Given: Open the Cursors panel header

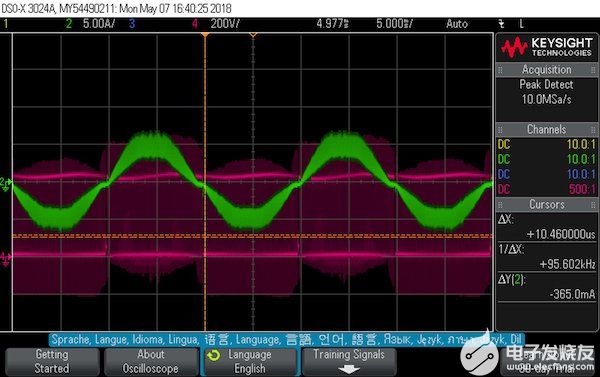Looking at the screenshot, I should 546,204.
